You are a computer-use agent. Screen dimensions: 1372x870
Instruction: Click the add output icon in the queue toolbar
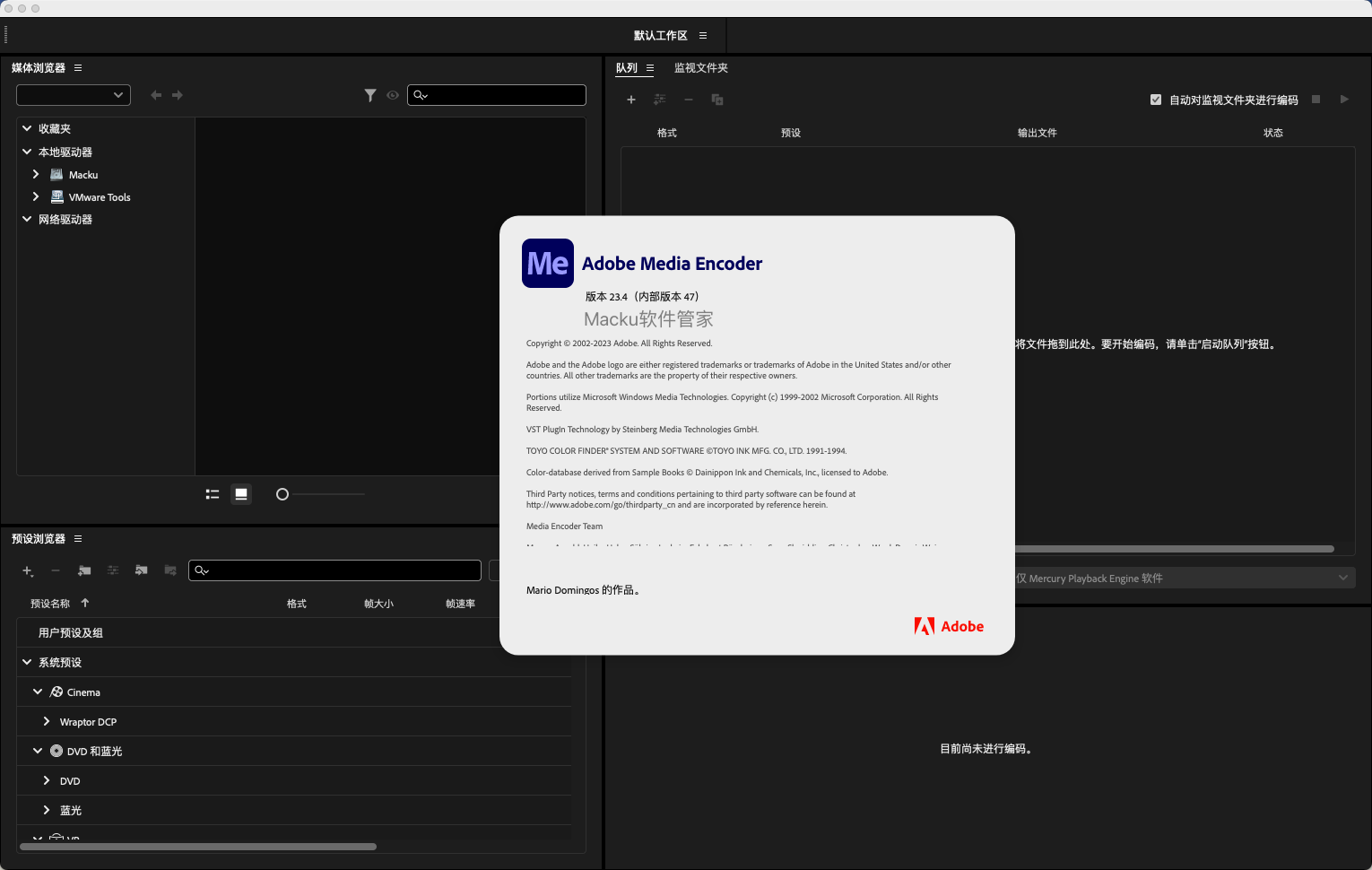660,100
